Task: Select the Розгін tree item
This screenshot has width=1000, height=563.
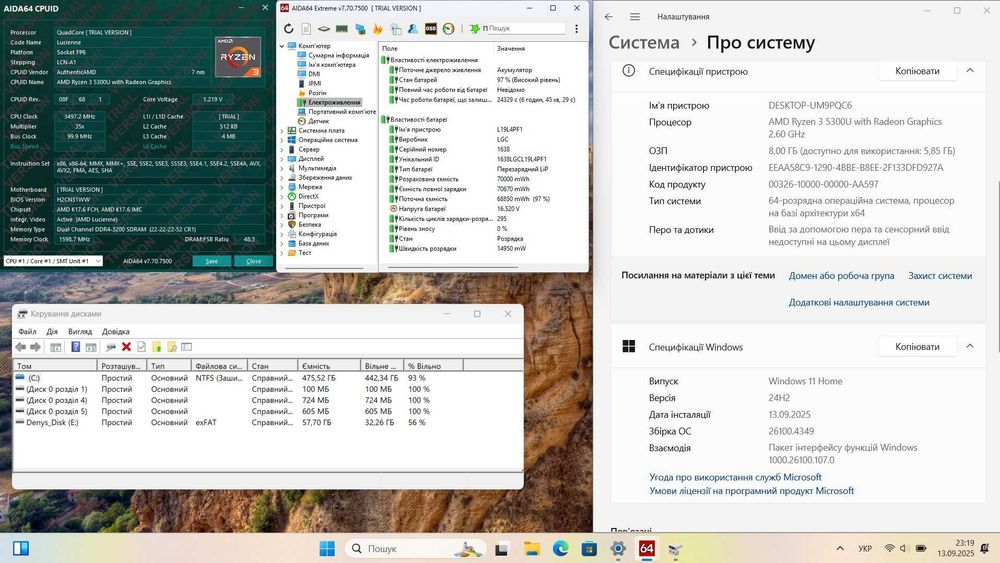Action: [317, 93]
